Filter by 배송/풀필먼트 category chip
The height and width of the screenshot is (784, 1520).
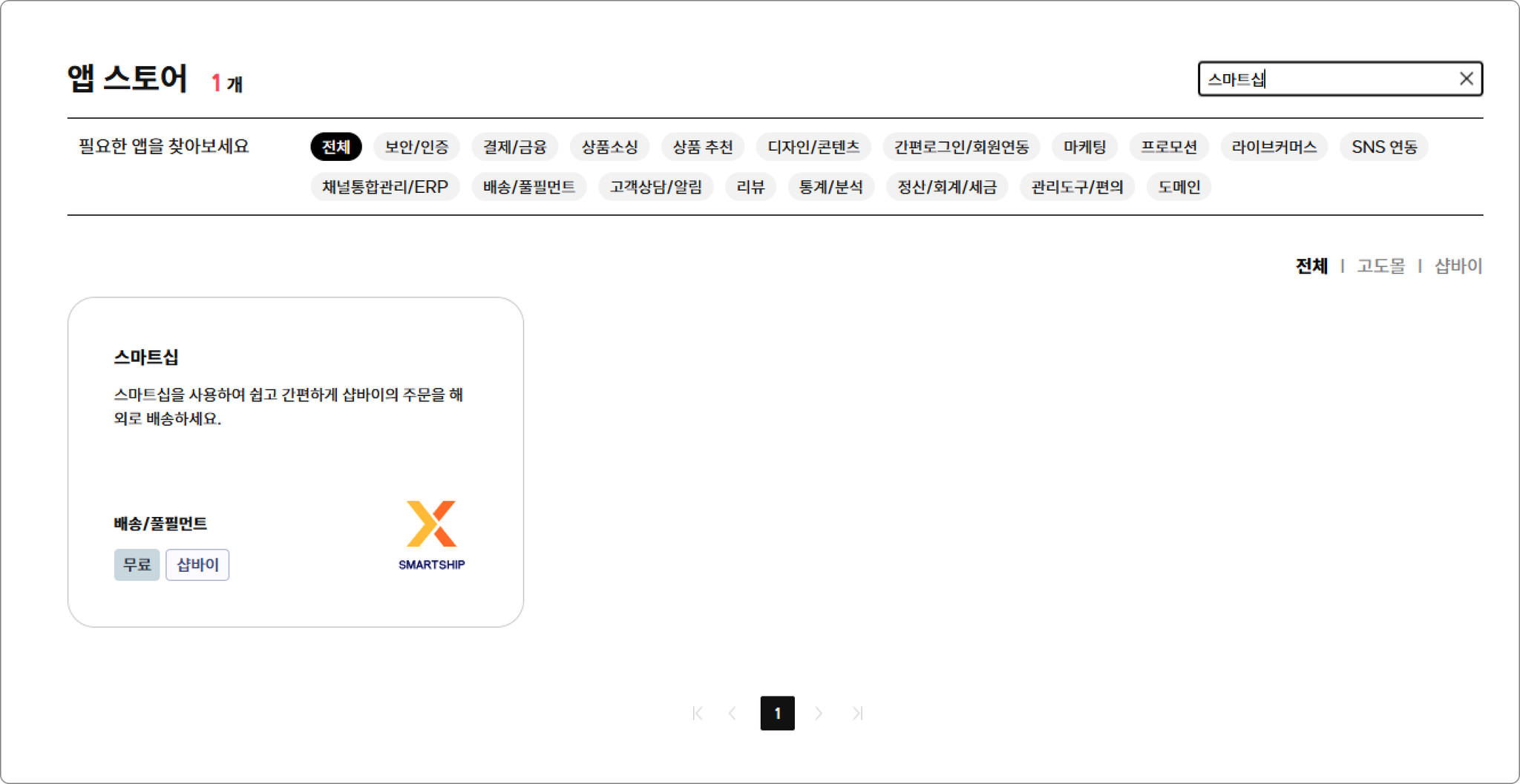click(x=528, y=186)
